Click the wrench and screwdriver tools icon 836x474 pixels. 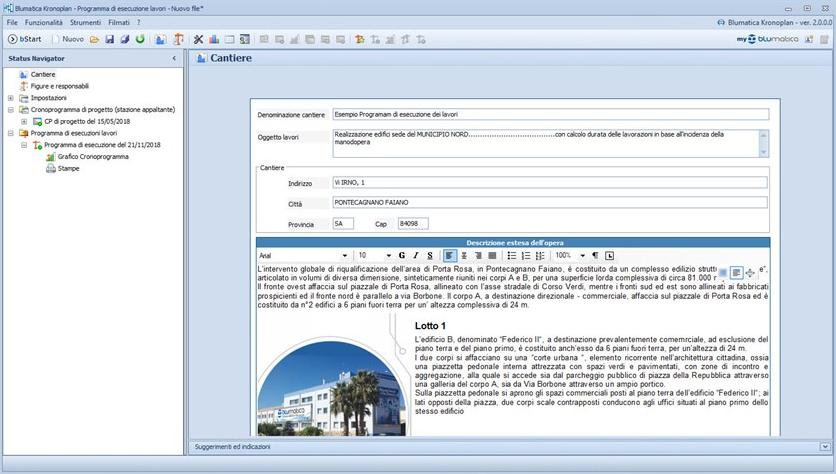point(198,39)
